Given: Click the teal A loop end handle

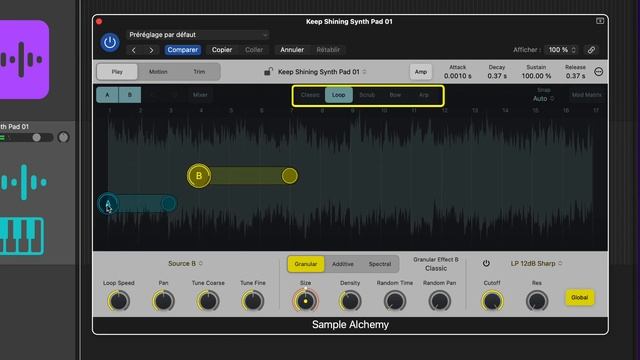Looking at the screenshot, I should (x=168, y=203).
